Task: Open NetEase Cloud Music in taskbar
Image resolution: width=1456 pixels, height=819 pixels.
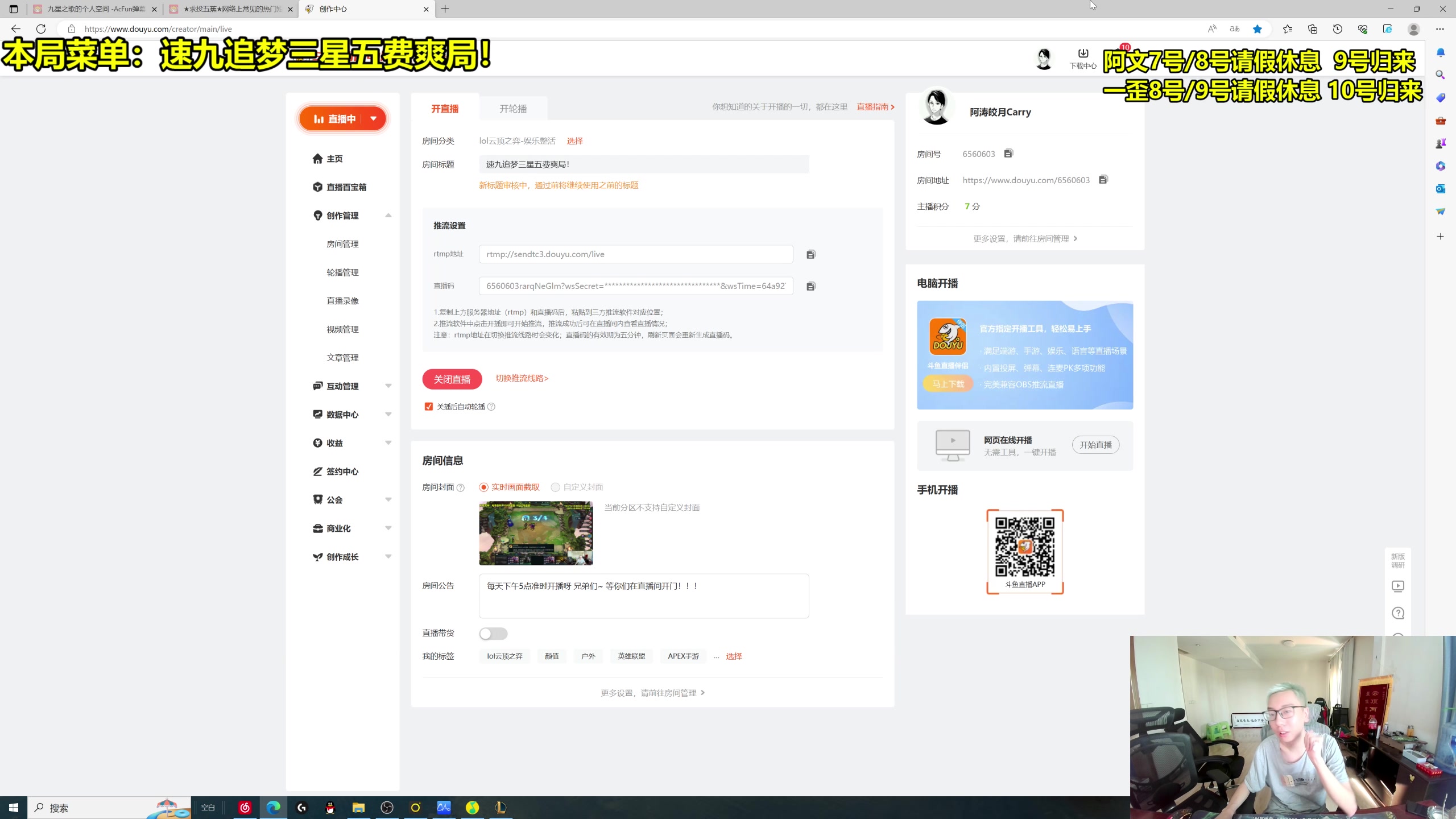Action: coord(245,808)
